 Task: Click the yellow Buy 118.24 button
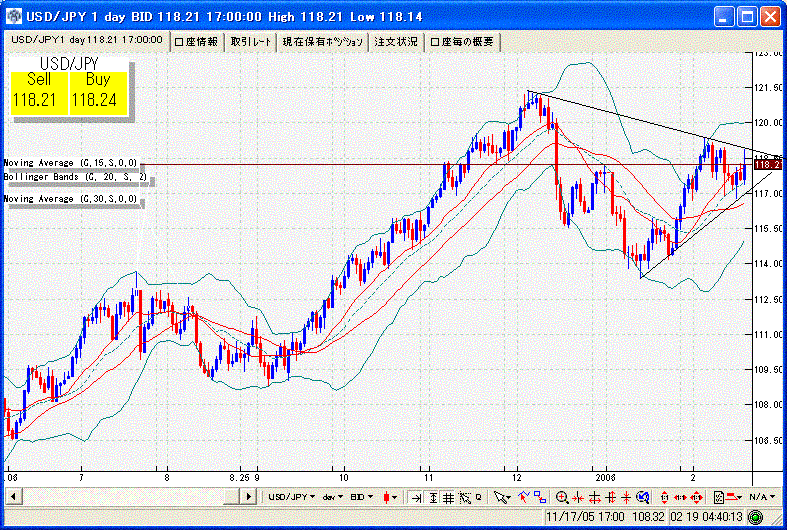(x=98, y=92)
